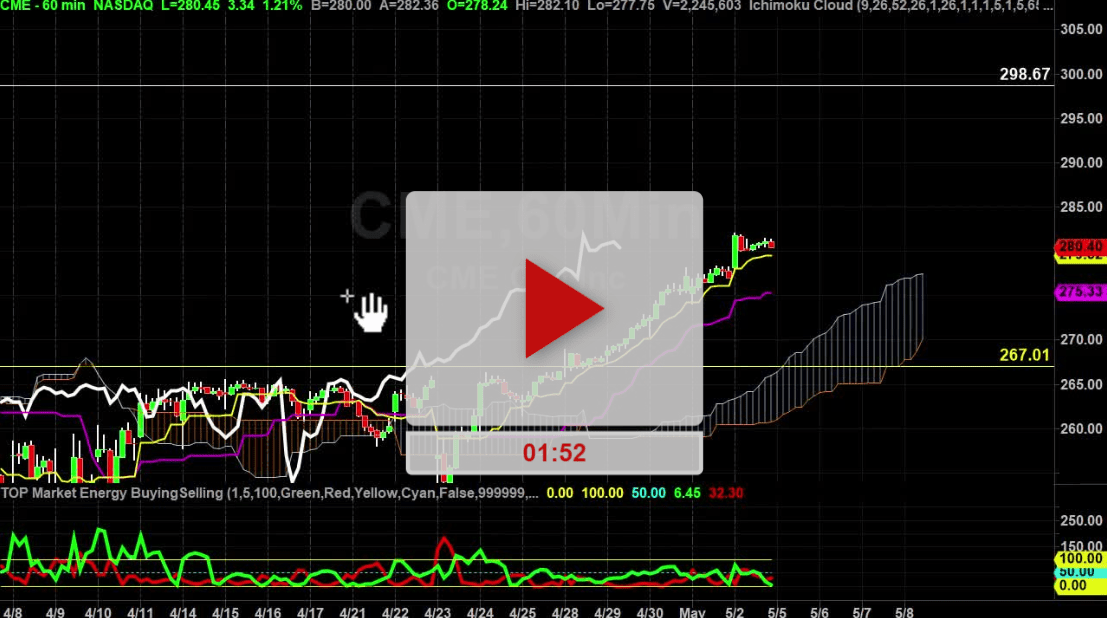Click the 285.00 price axis label

pos(1081,208)
